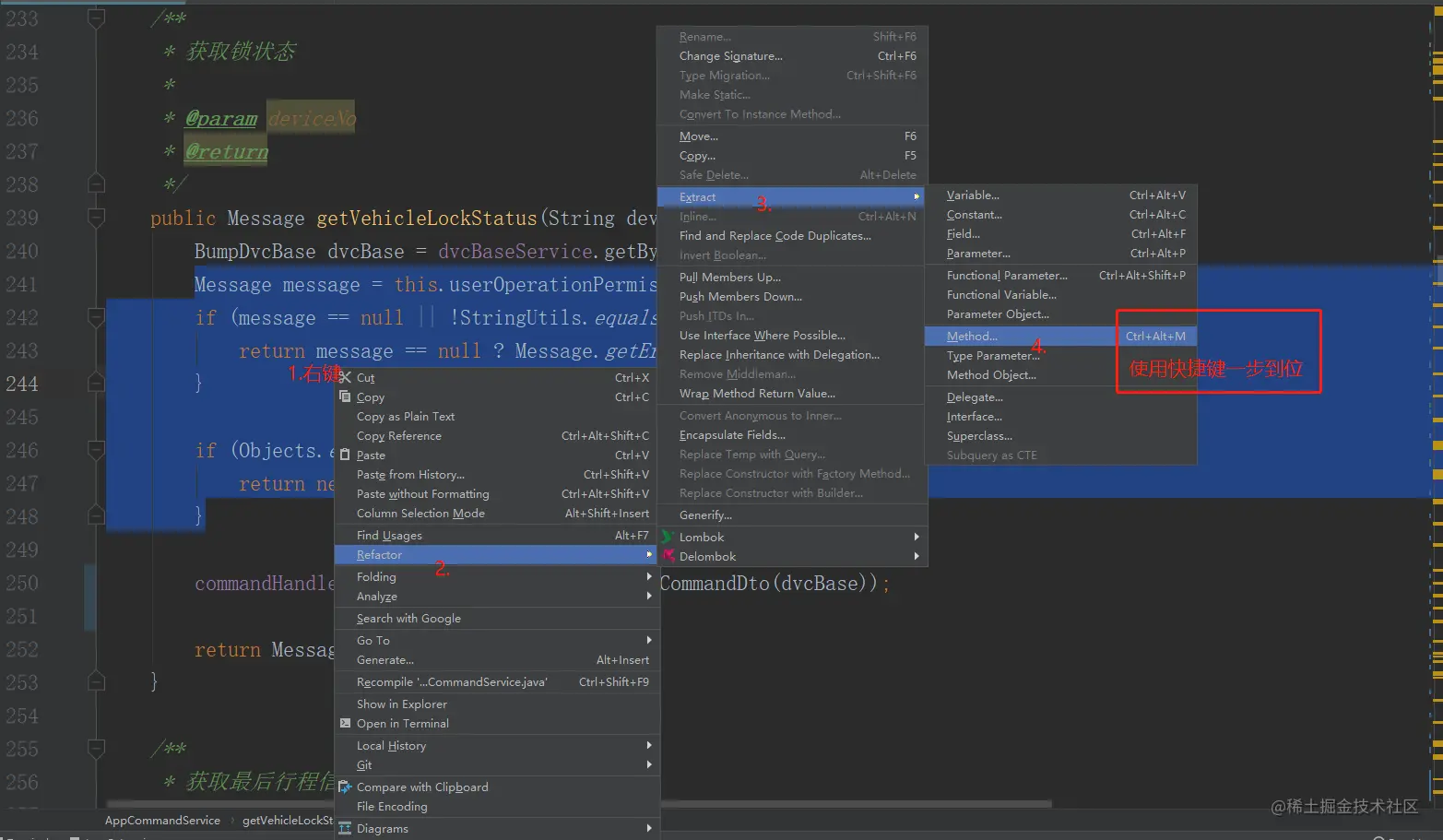Choose Encapsulate Fields... in Refactor menu

pos(792,435)
